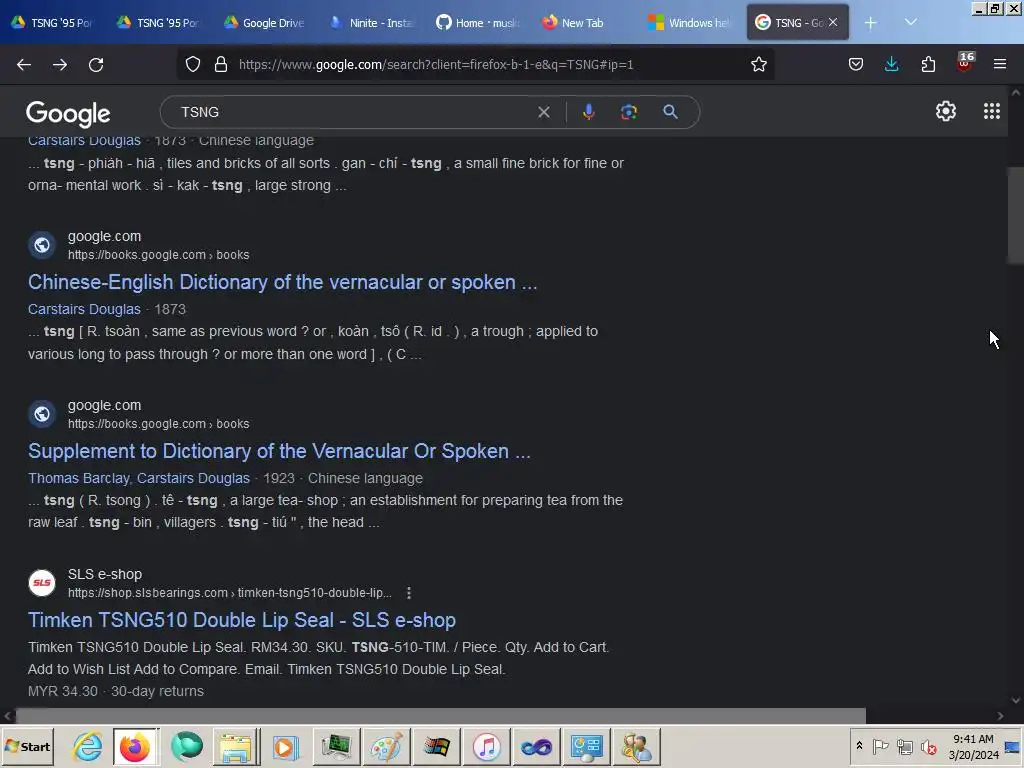1024x768 pixels.
Task: Open the users and key taskbar icon
Action: click(636, 747)
